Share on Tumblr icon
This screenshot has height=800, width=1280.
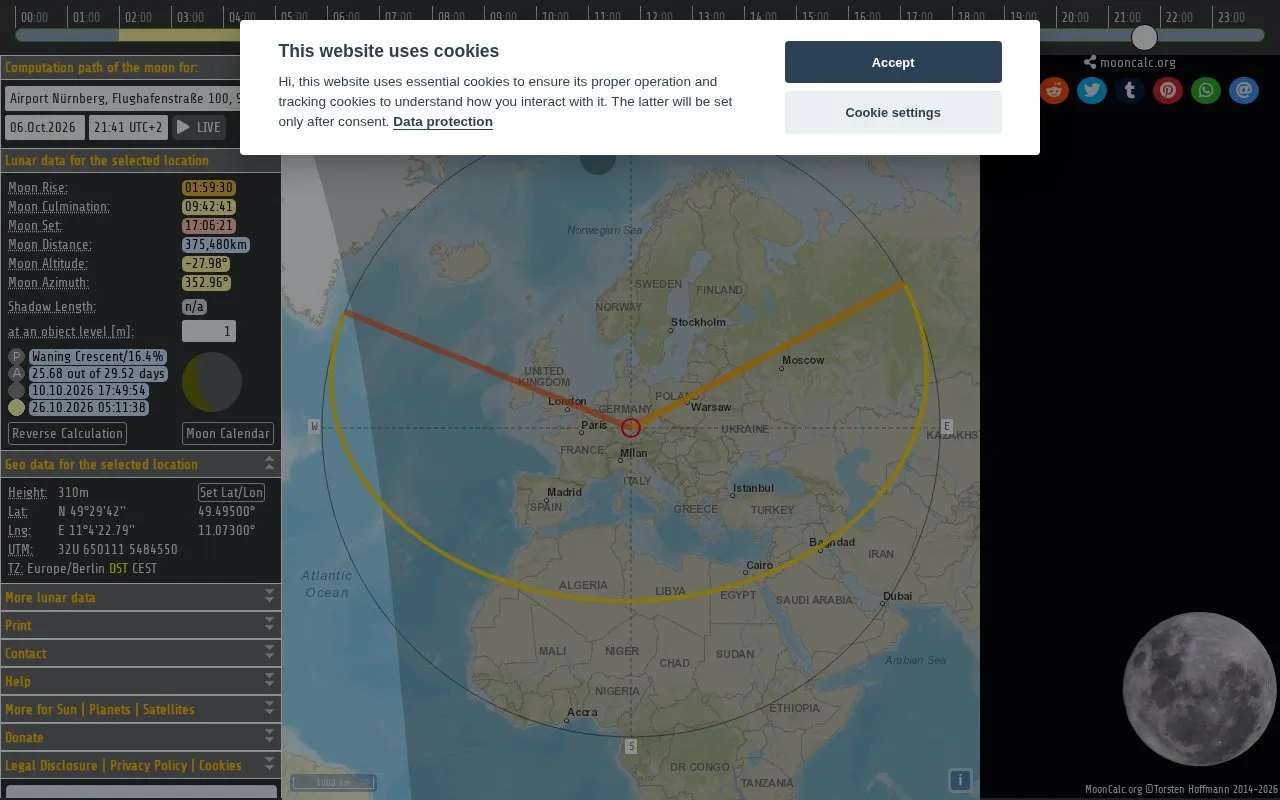coord(1130,91)
